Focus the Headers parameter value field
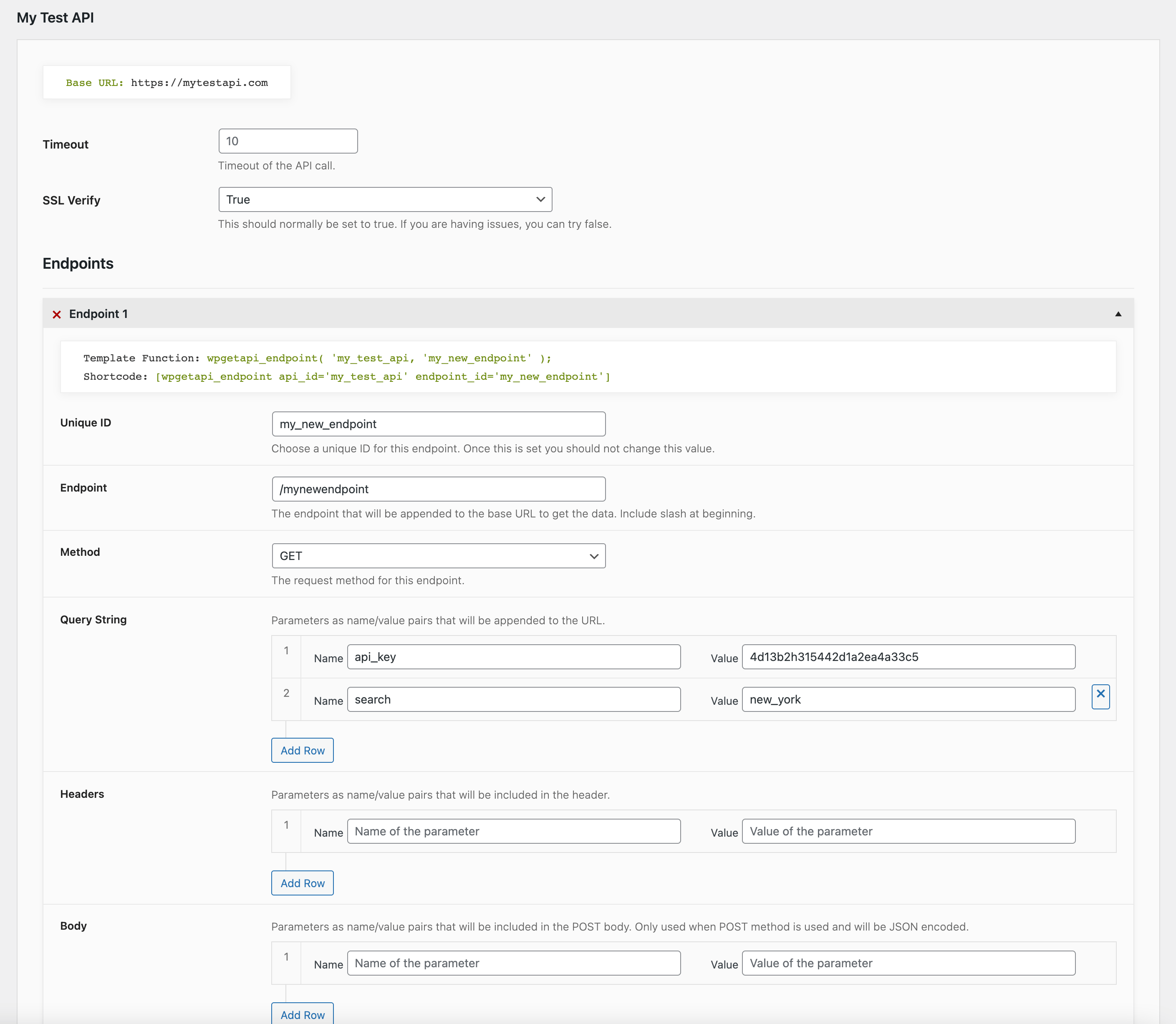Image resolution: width=1176 pixels, height=1024 pixels. 908,832
